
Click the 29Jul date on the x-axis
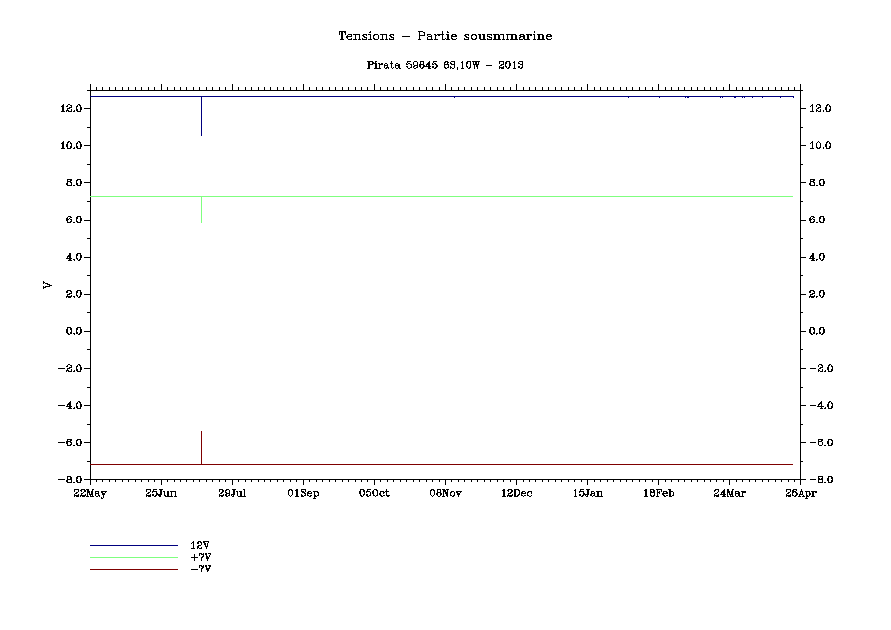click(x=232, y=493)
